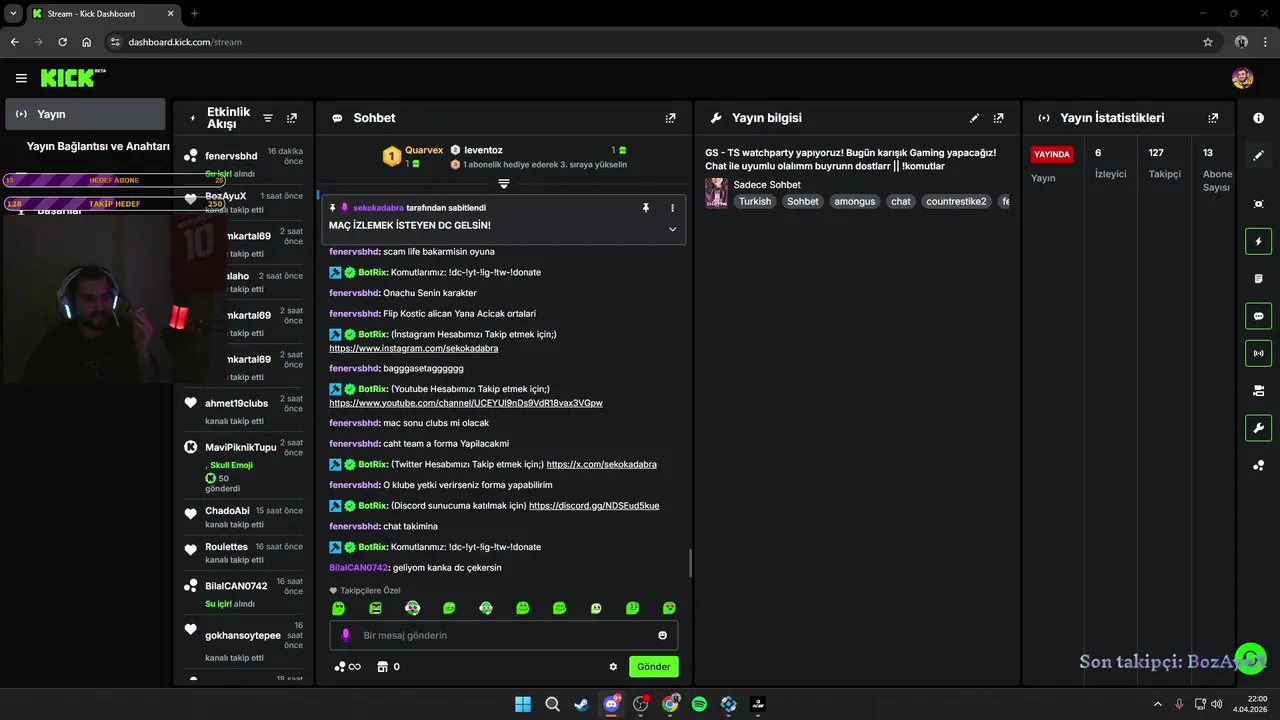
Task: Insert the first green Kick emote
Action: tap(339, 608)
